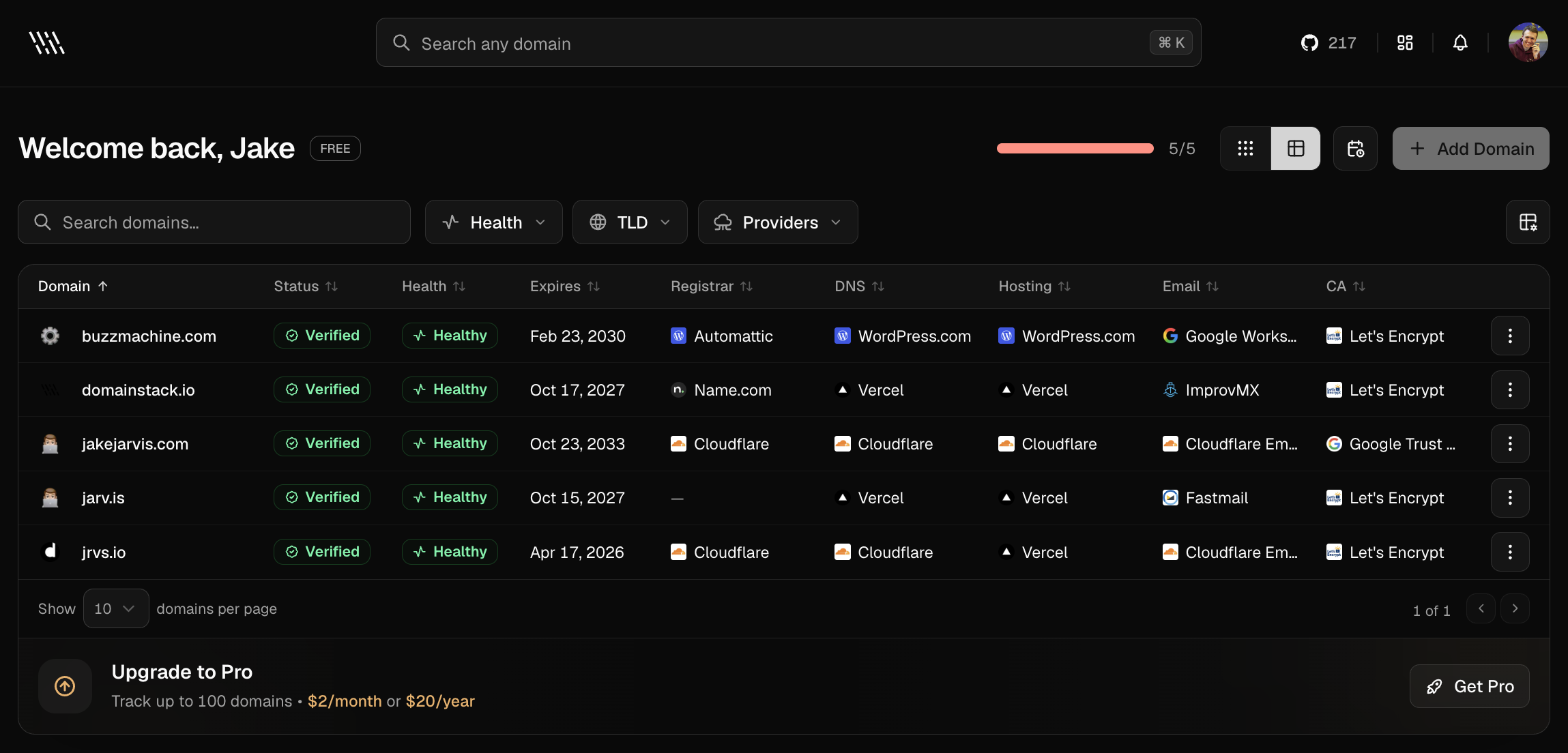Screen dimensions: 1568x753
Task: Open the domains per page selector
Action: pyautogui.click(x=115, y=608)
